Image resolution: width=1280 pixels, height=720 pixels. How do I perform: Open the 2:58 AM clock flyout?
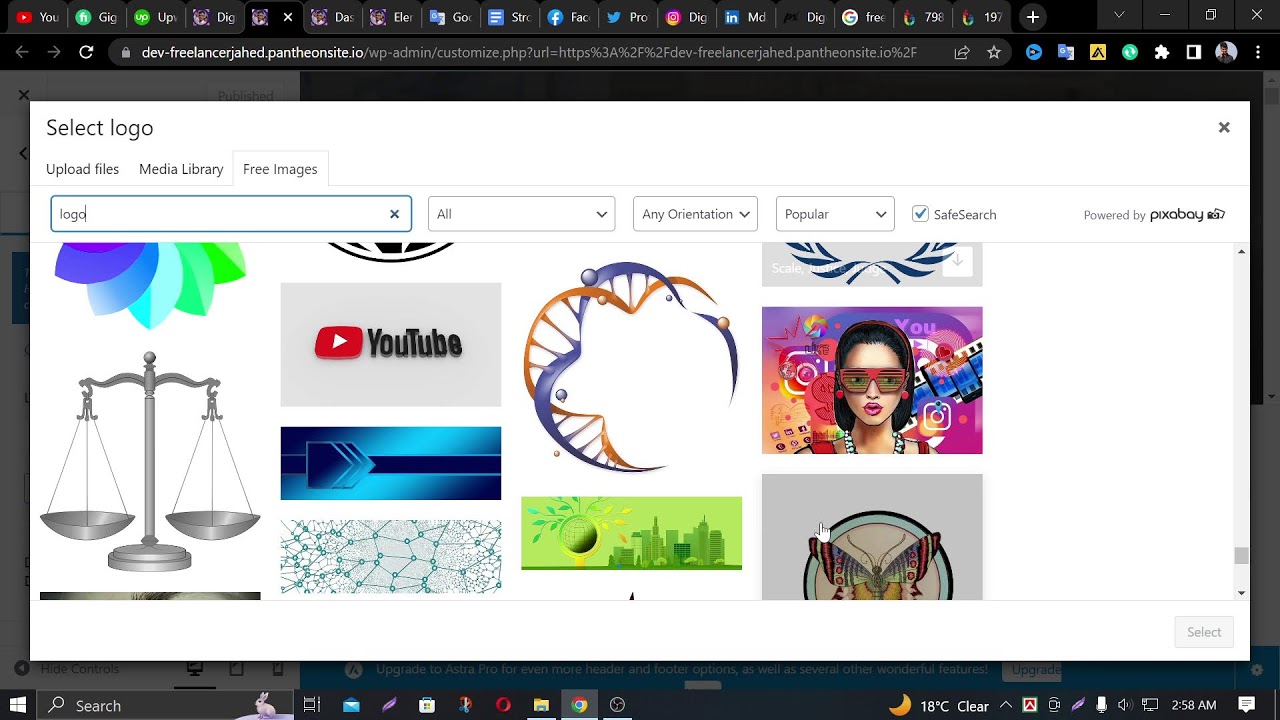click(1192, 705)
